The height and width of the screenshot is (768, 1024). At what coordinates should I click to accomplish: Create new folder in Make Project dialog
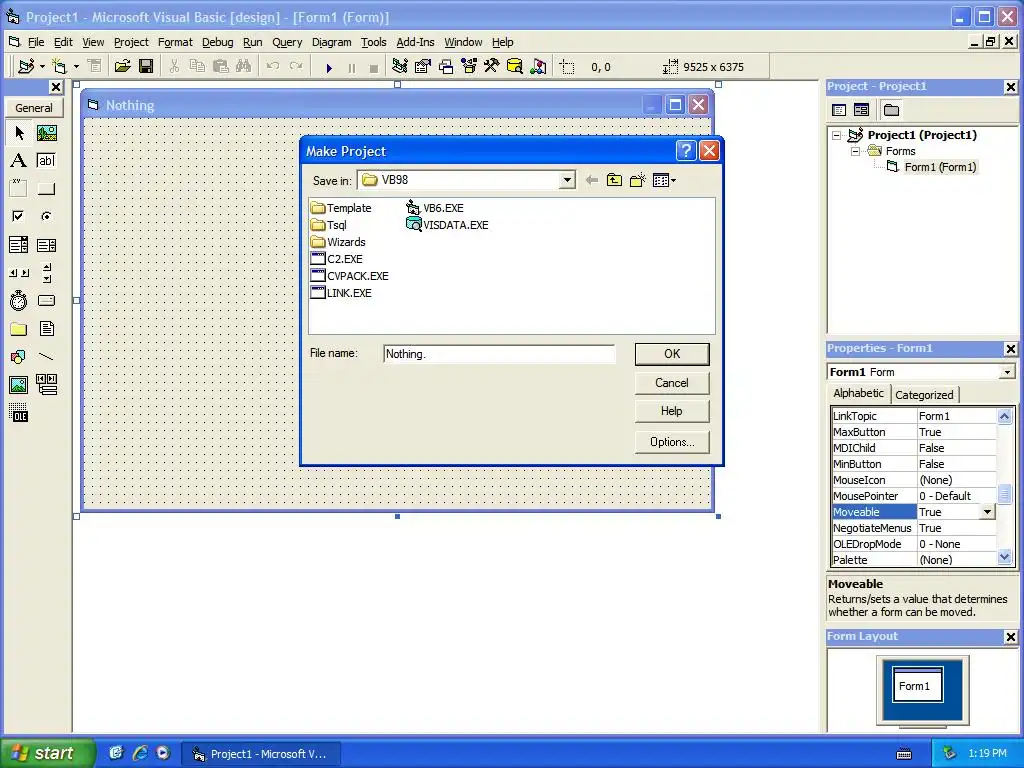click(637, 180)
